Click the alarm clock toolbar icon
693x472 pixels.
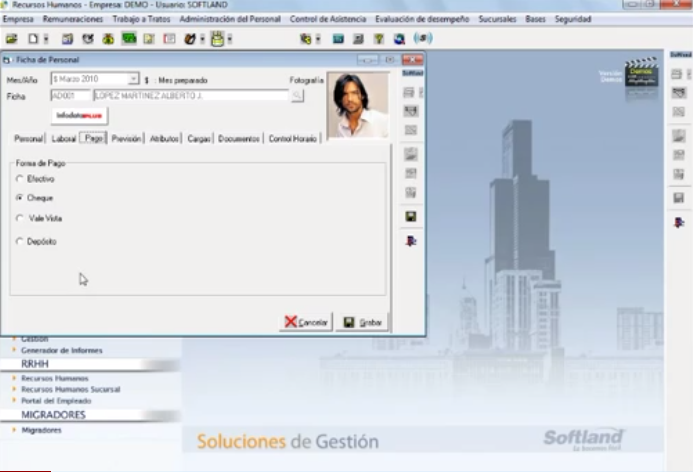point(88,39)
